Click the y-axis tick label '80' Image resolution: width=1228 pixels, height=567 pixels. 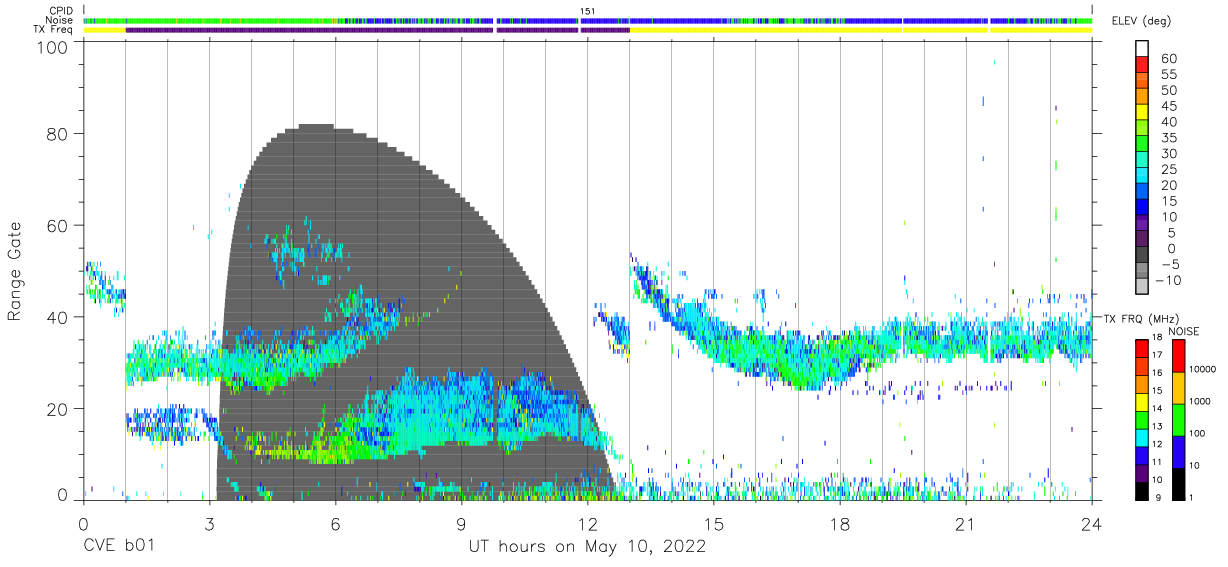tap(60, 133)
